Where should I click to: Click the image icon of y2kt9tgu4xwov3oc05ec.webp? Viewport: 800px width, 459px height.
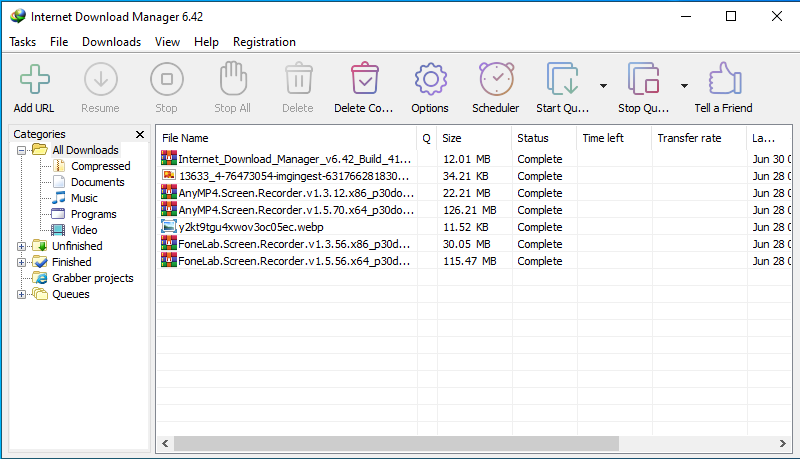(x=169, y=226)
